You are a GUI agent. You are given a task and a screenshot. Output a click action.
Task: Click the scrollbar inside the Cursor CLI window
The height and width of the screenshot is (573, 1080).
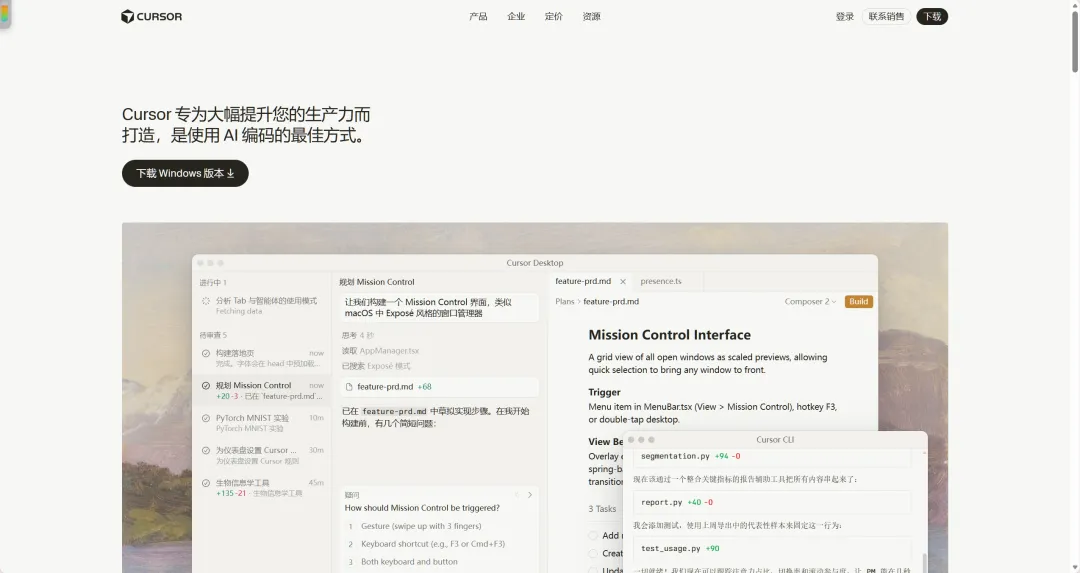pyautogui.click(x=923, y=561)
